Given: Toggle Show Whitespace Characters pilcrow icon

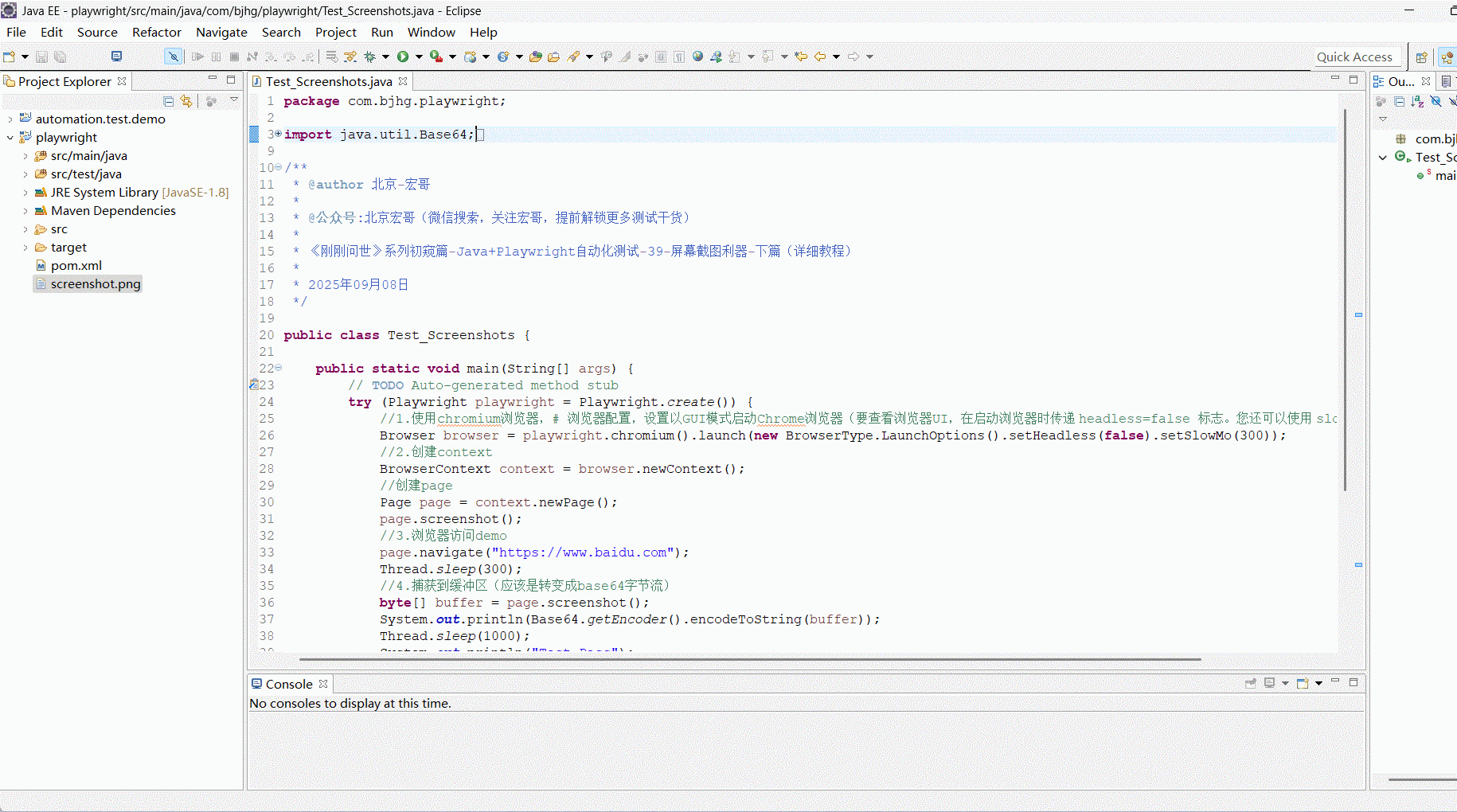Looking at the screenshot, I should 679,57.
